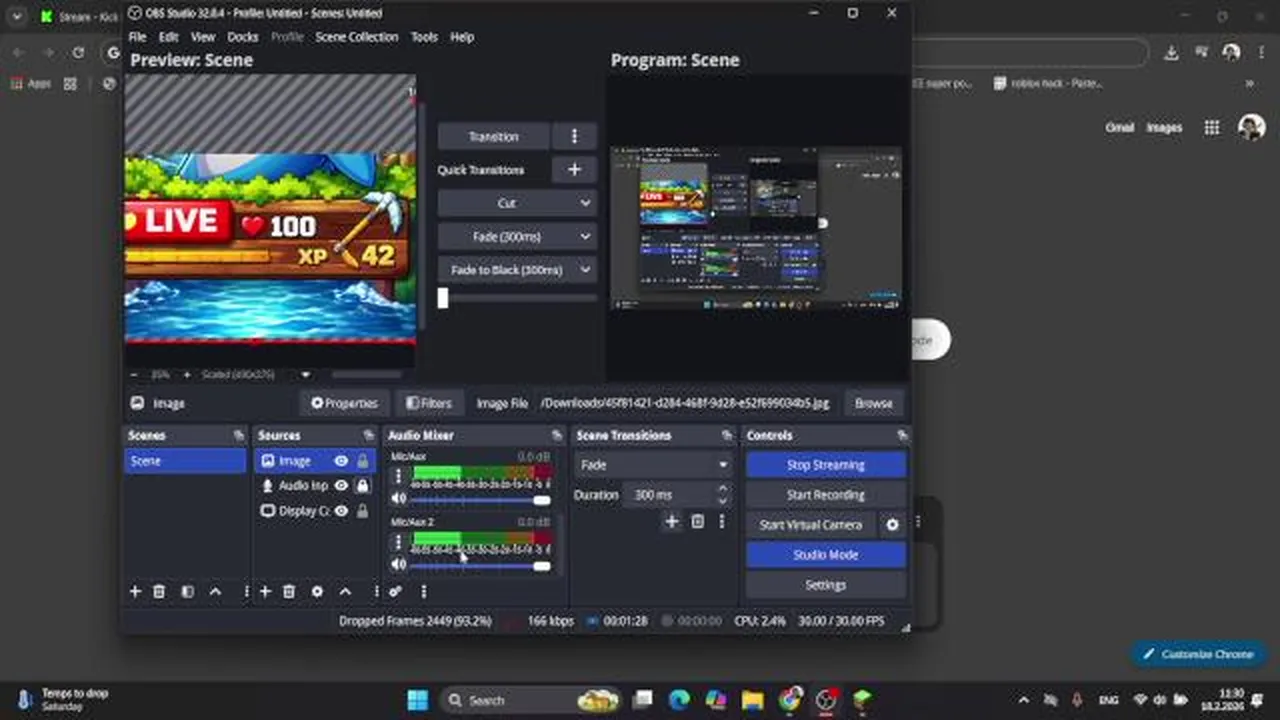Float the Scenes dock panel icon
1280x720 pixels.
point(238,436)
